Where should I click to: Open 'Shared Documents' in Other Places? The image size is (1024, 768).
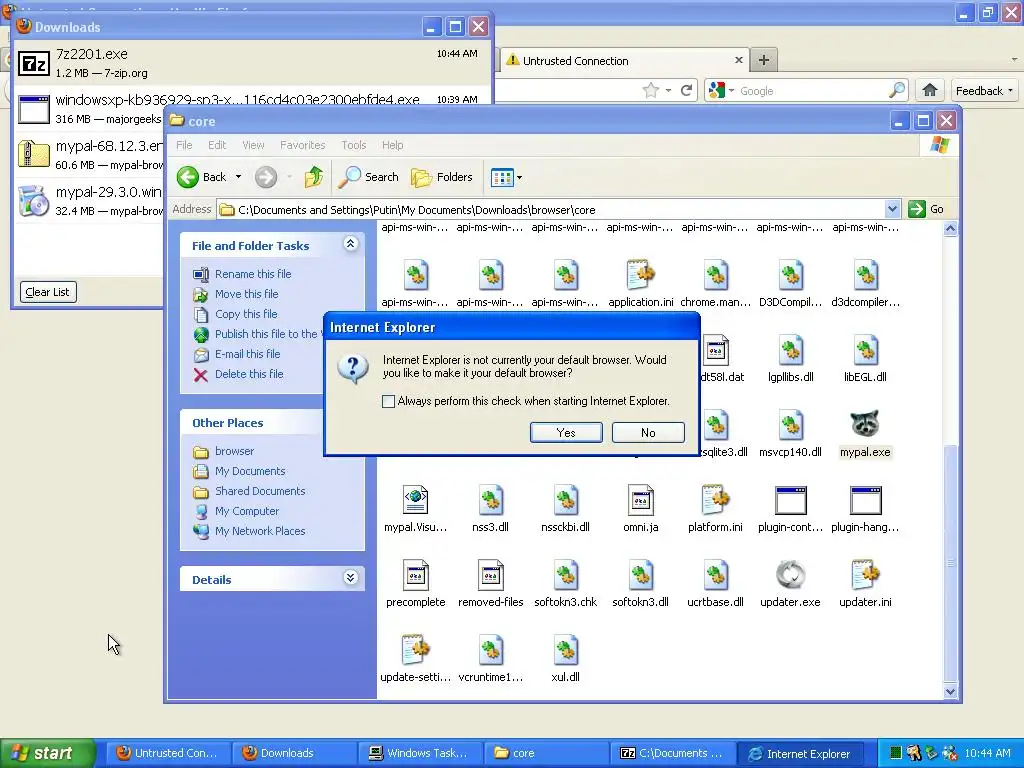(260, 491)
